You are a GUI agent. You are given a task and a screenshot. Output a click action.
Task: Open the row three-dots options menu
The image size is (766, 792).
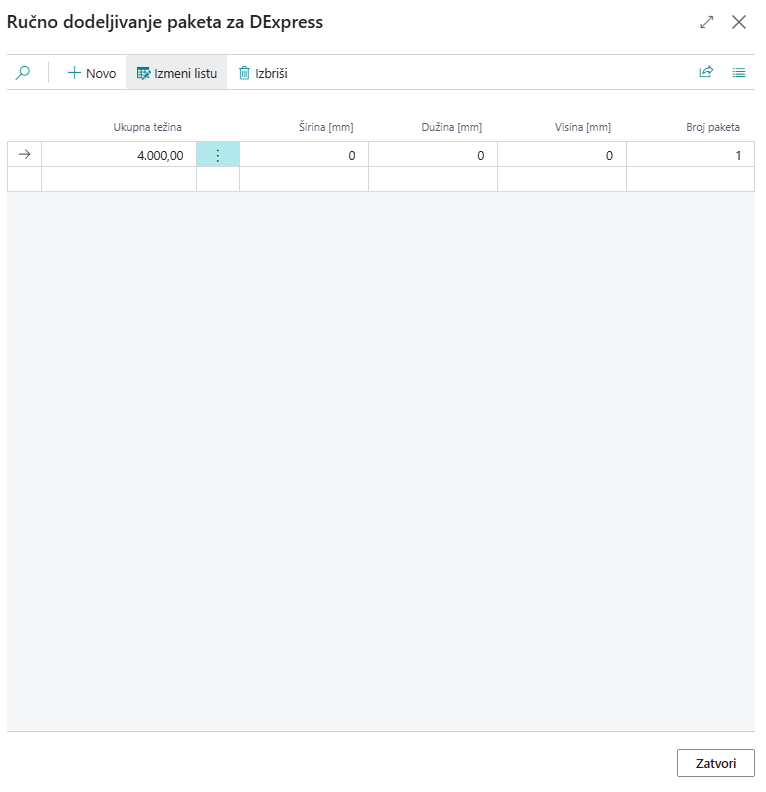pos(218,155)
